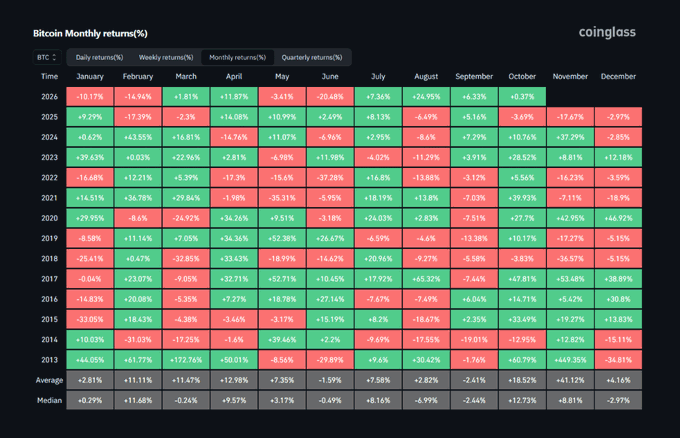
Task: Click the January column header
Action: coord(90,76)
